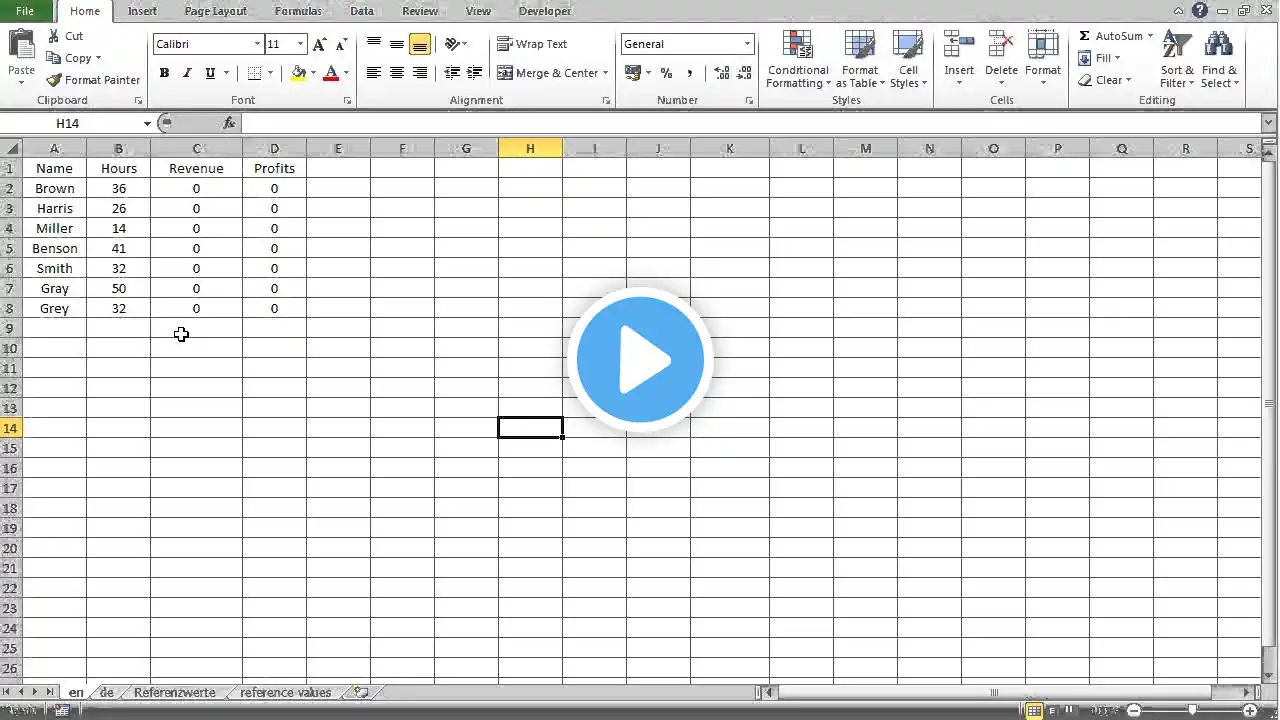This screenshot has width=1280, height=720.
Task: Toggle Wrap Text
Action: click(x=532, y=44)
